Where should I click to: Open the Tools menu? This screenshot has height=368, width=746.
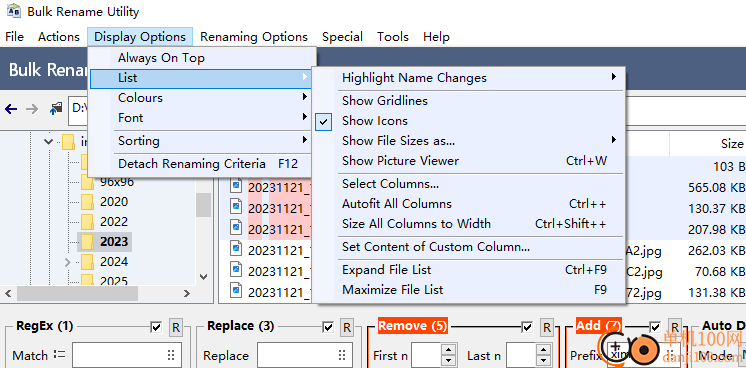click(x=393, y=37)
